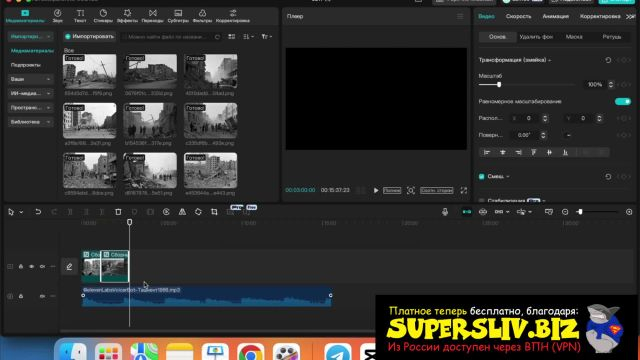The image size is (640, 360).
Task: Hide video track with eye icon
Action: [x=31, y=267]
